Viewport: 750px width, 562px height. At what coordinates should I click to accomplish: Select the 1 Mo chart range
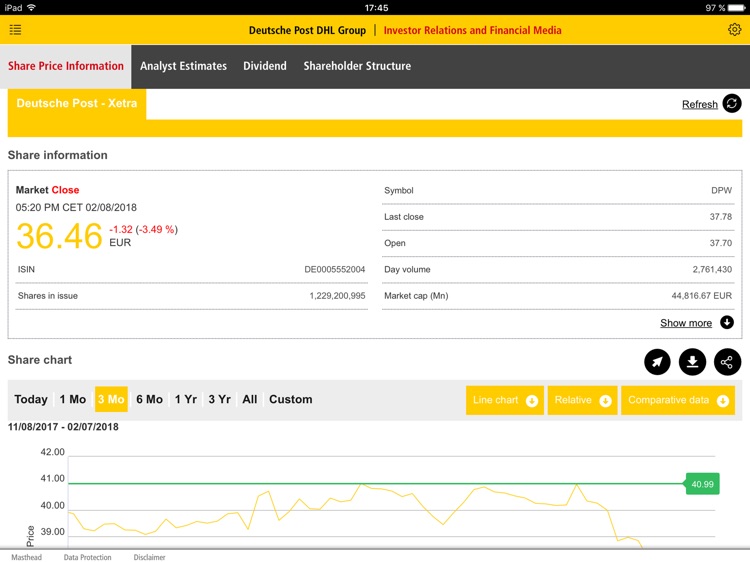pos(73,399)
